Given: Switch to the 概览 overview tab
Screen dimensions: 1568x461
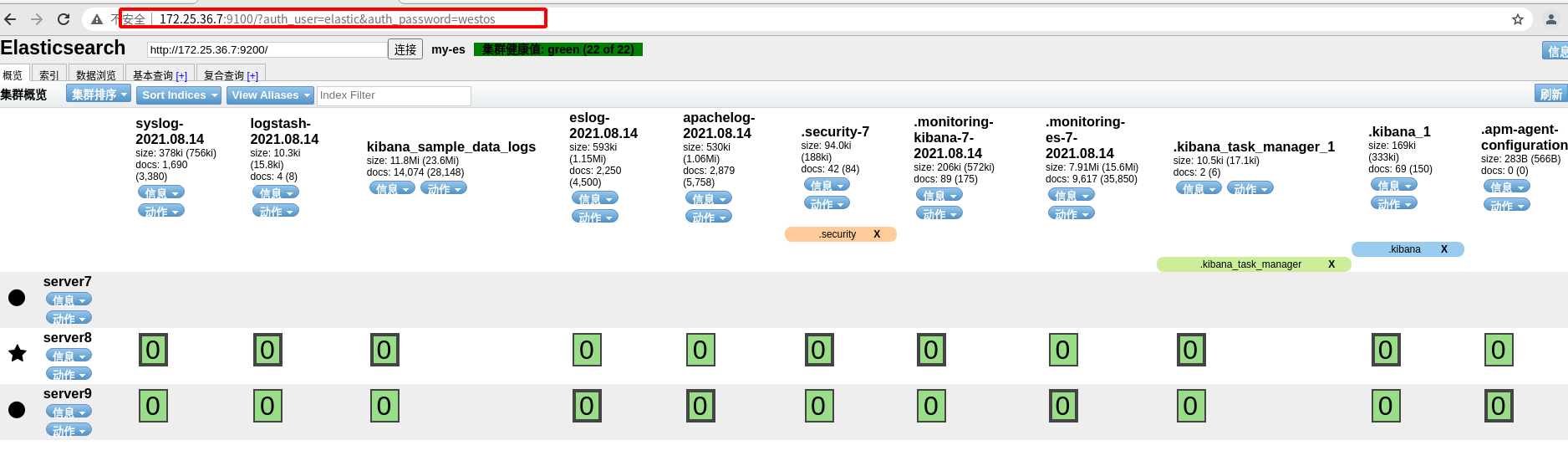Looking at the screenshot, I should [13, 74].
